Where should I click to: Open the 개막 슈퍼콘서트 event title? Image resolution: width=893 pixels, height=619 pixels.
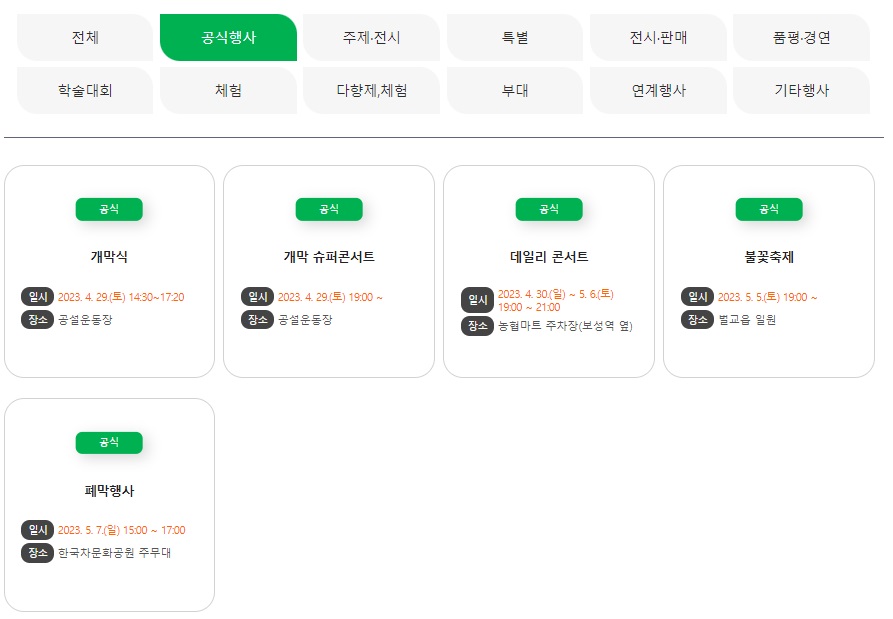click(x=329, y=257)
